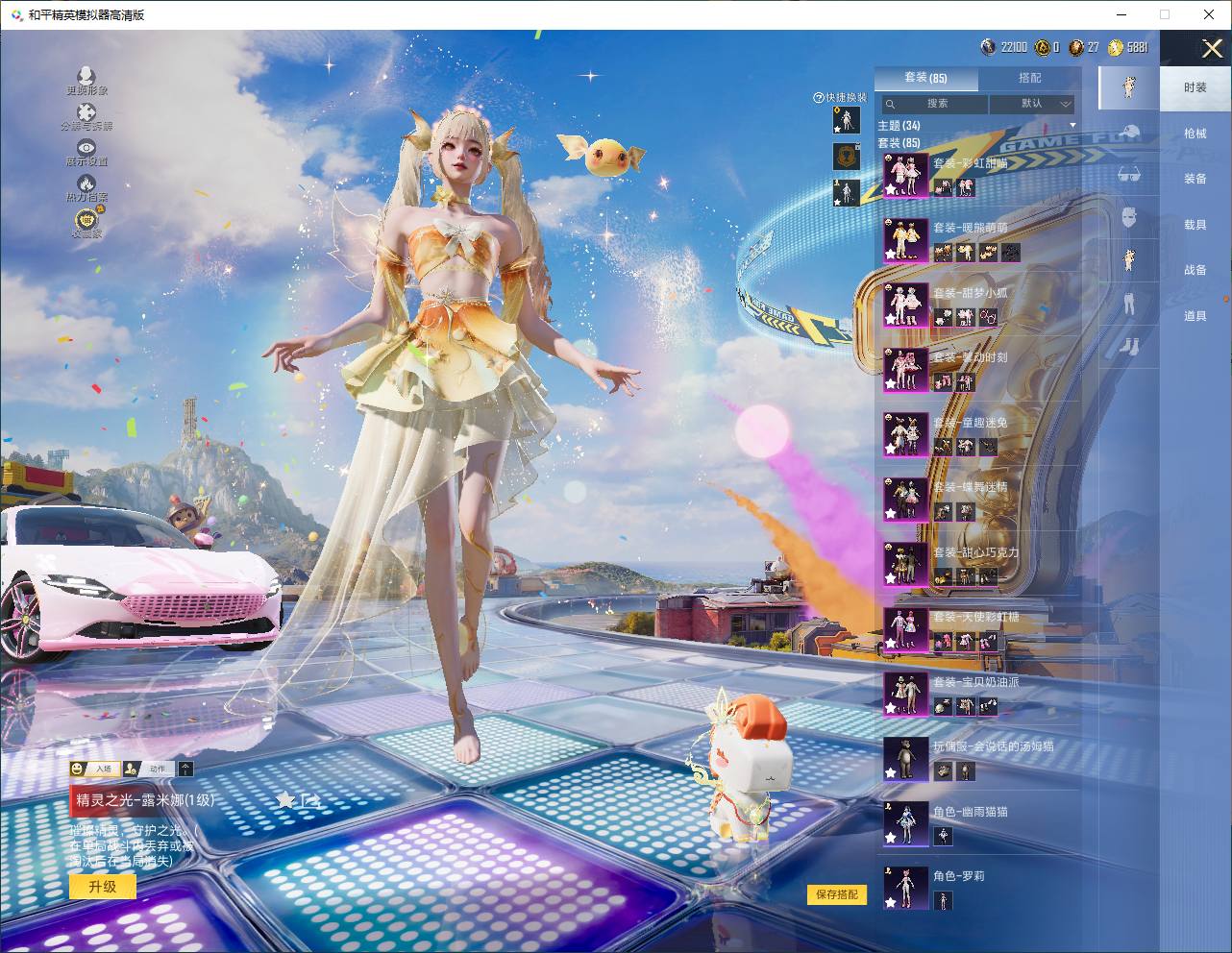Select the glasses category icon
The width and height of the screenshot is (1232, 953).
(1129, 175)
